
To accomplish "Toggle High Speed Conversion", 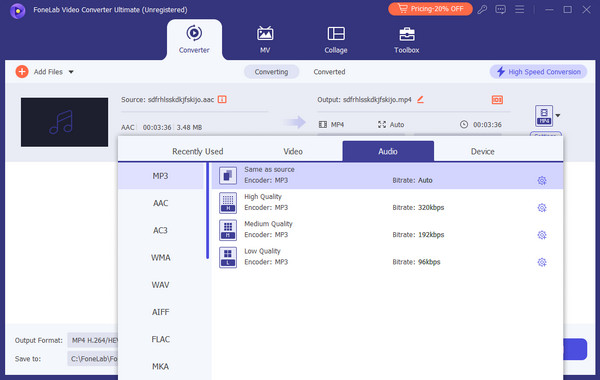I will [538, 72].
